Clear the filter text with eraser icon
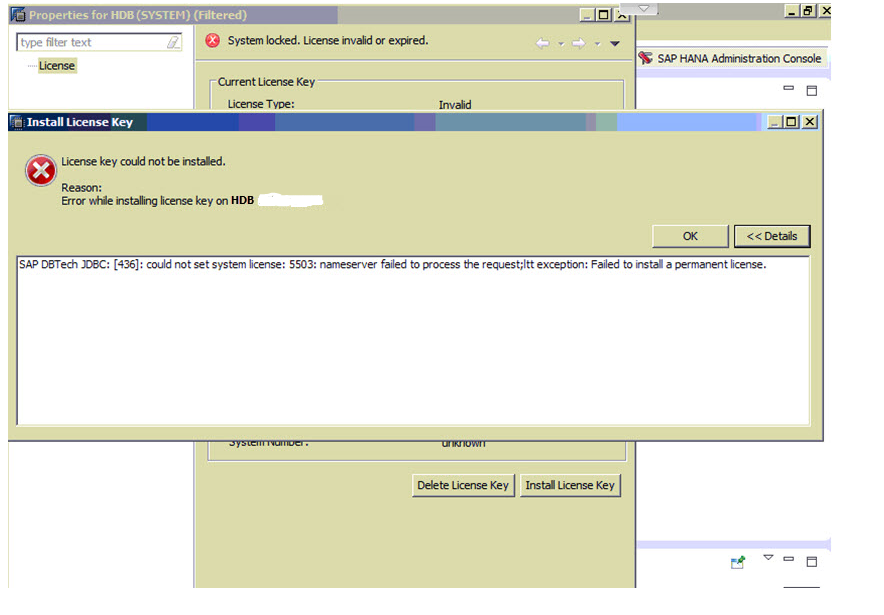884x615 pixels. tap(173, 42)
